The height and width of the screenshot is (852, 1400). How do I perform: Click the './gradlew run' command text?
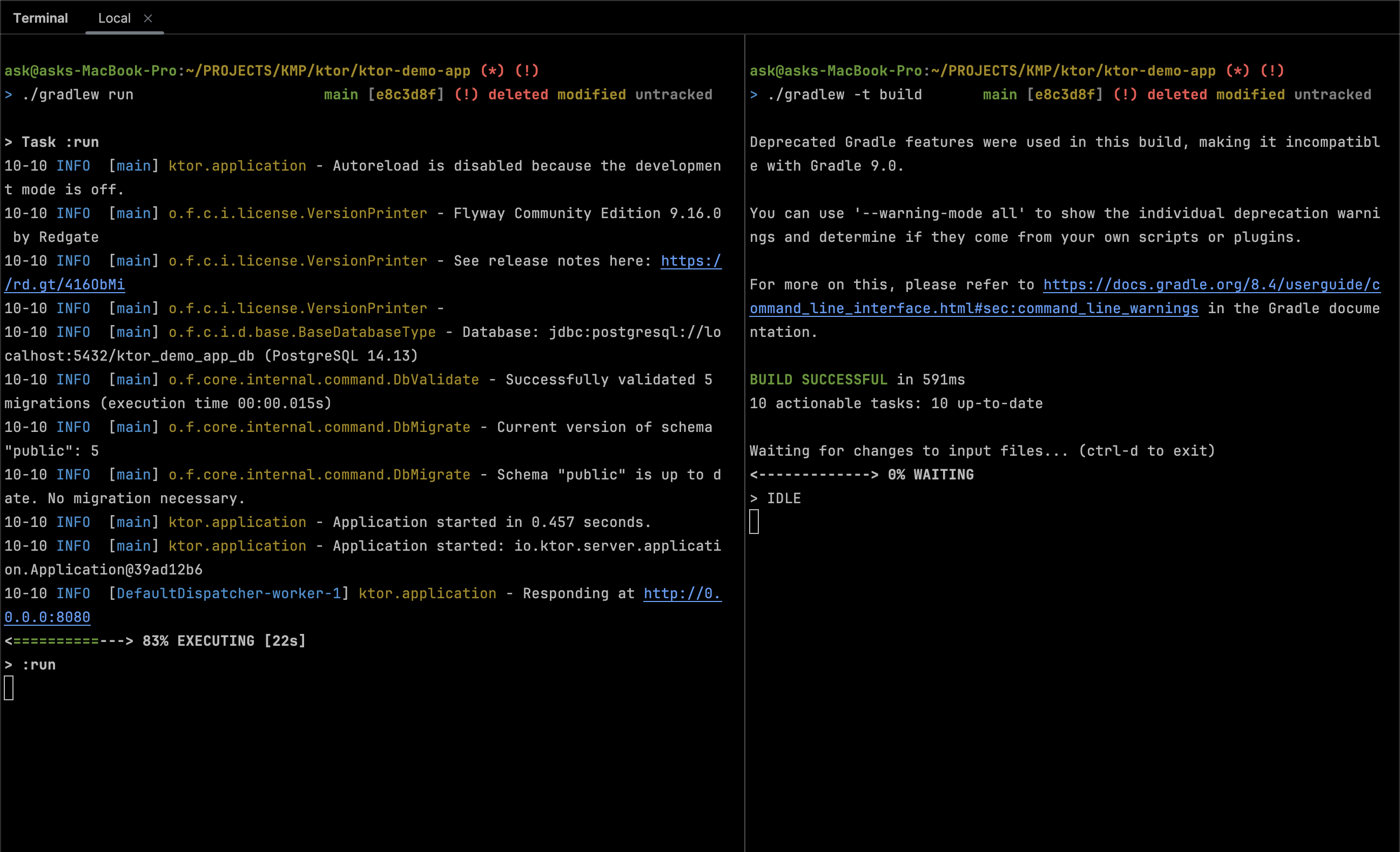(x=77, y=95)
